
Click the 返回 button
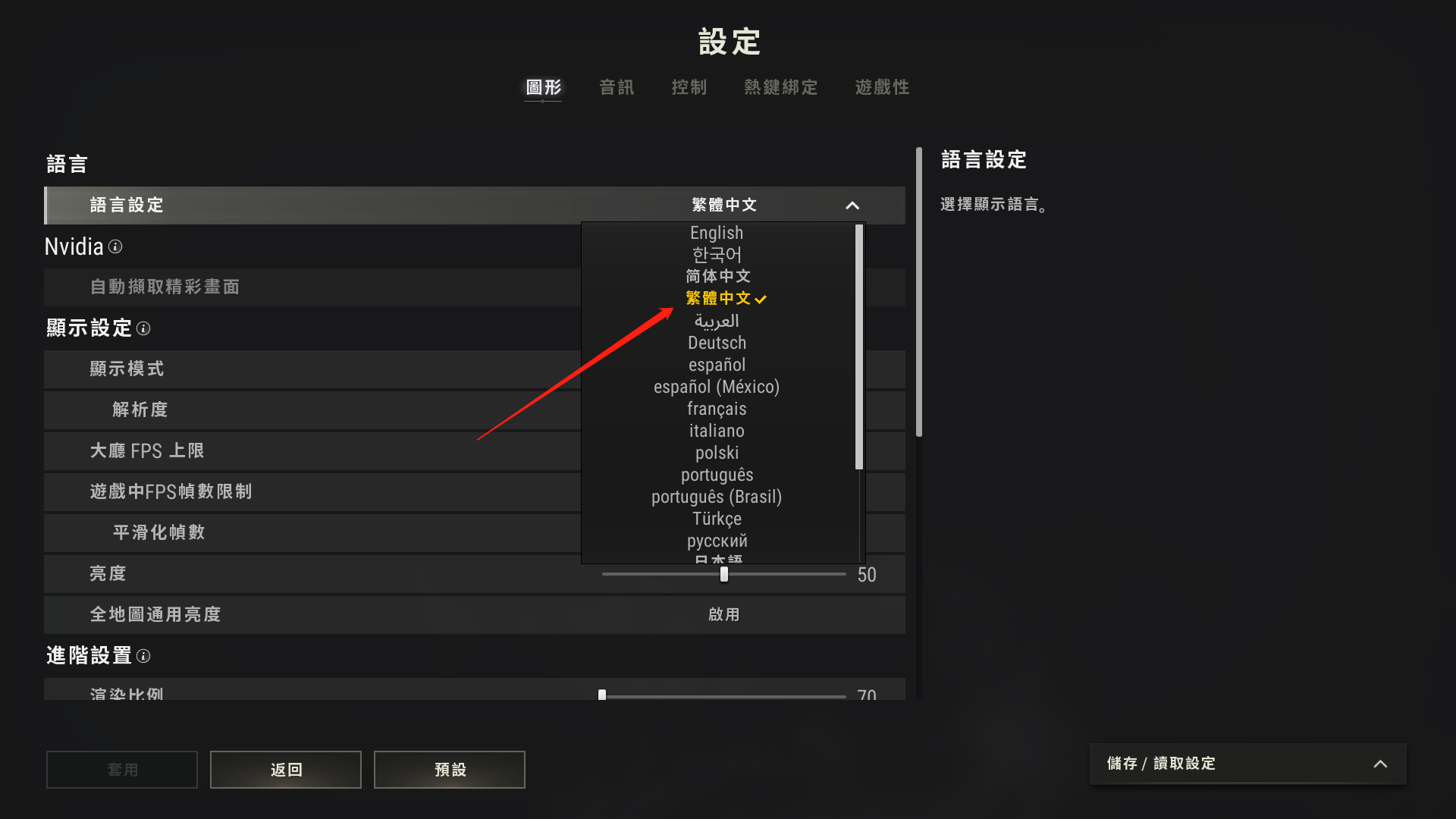(x=286, y=770)
